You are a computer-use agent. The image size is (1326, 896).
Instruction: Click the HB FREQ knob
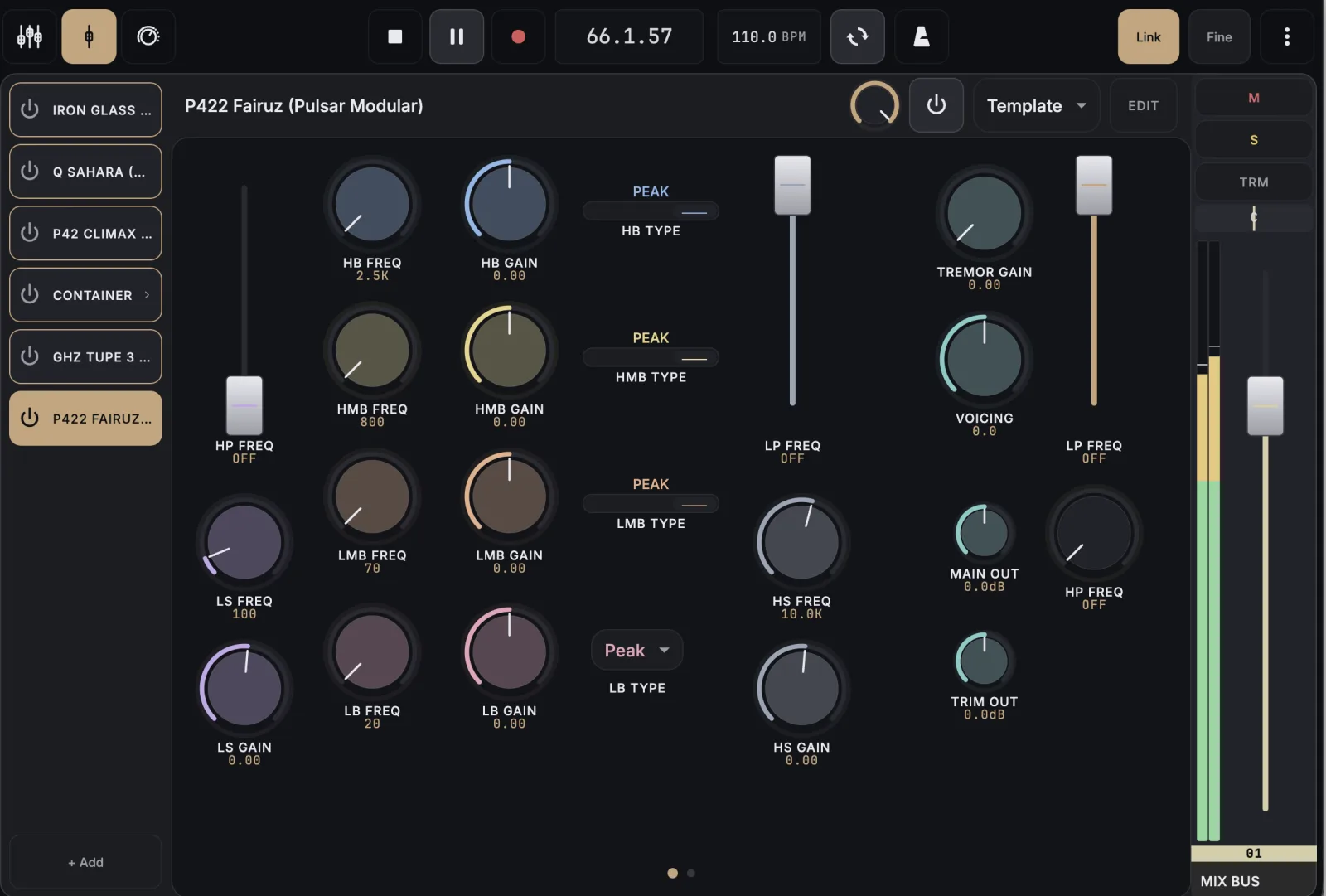click(x=372, y=204)
